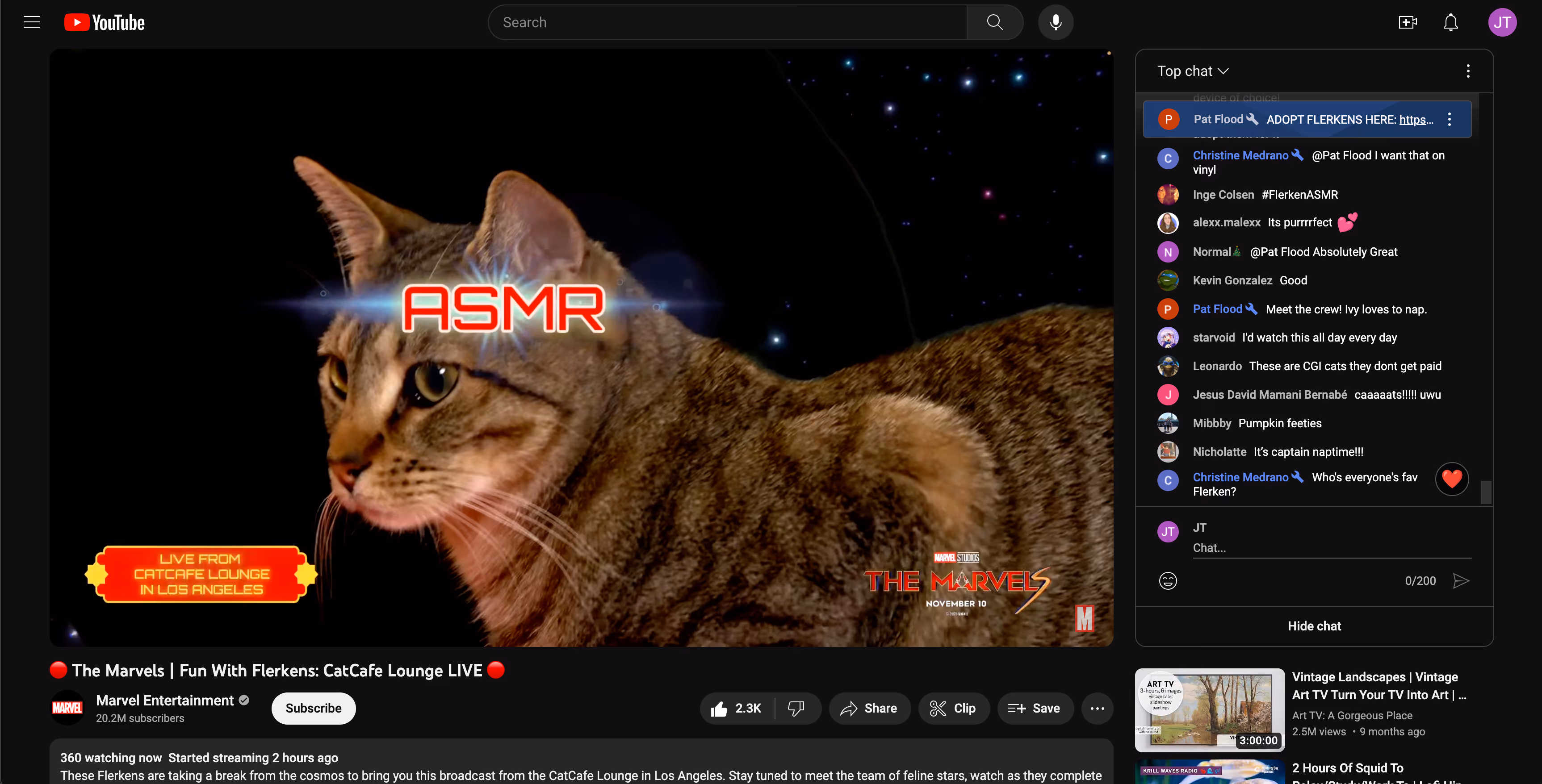The image size is (1542, 784).
Task: Click Jesus David Mamani Bernabé's avatar
Action: 1168,395
